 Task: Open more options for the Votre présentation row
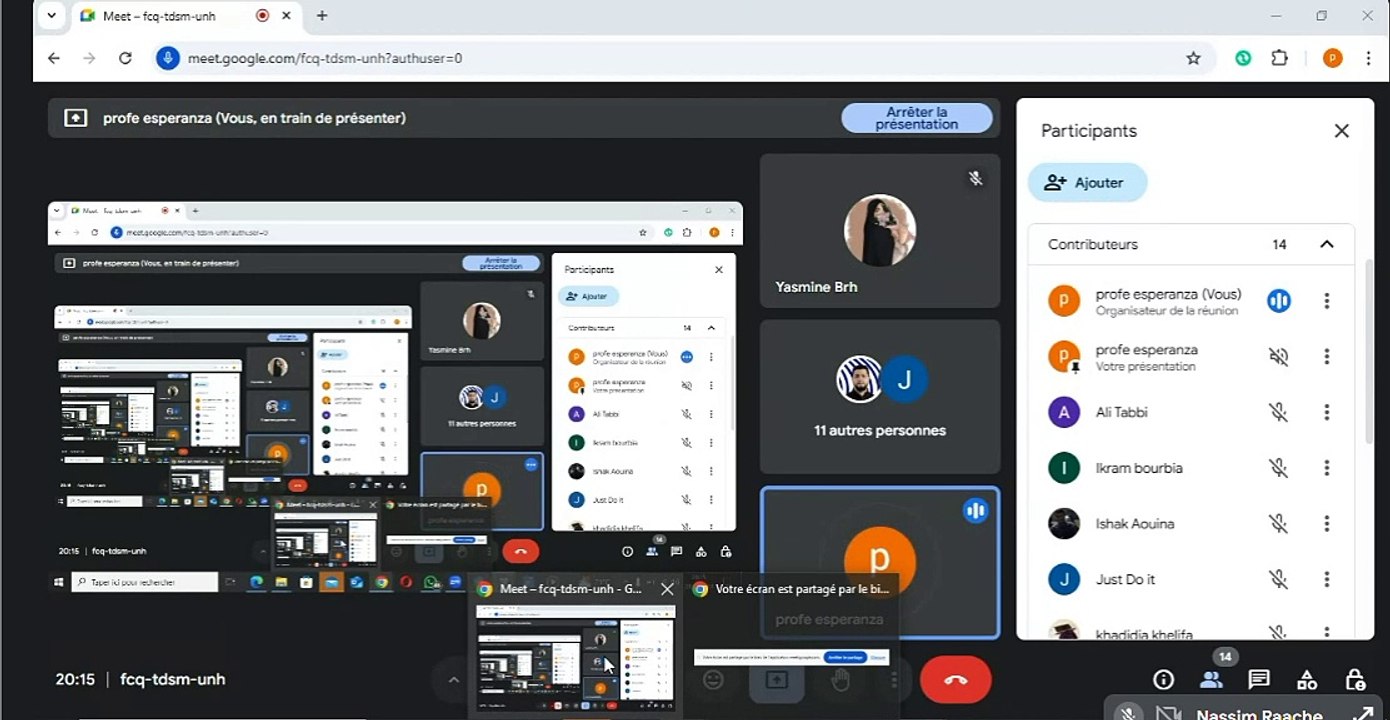[1327, 356]
